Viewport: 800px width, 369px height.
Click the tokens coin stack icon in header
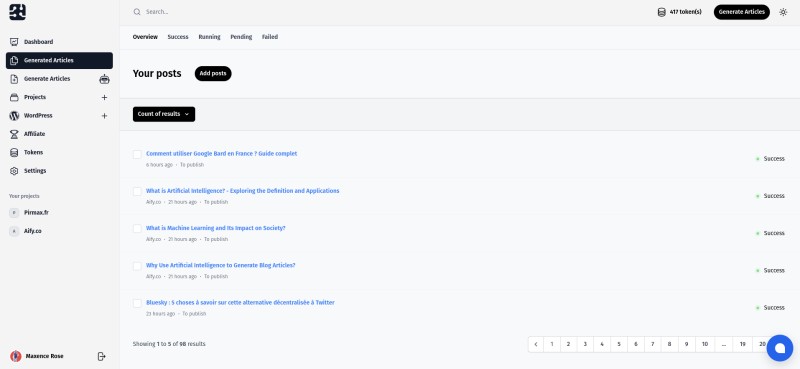tap(661, 12)
